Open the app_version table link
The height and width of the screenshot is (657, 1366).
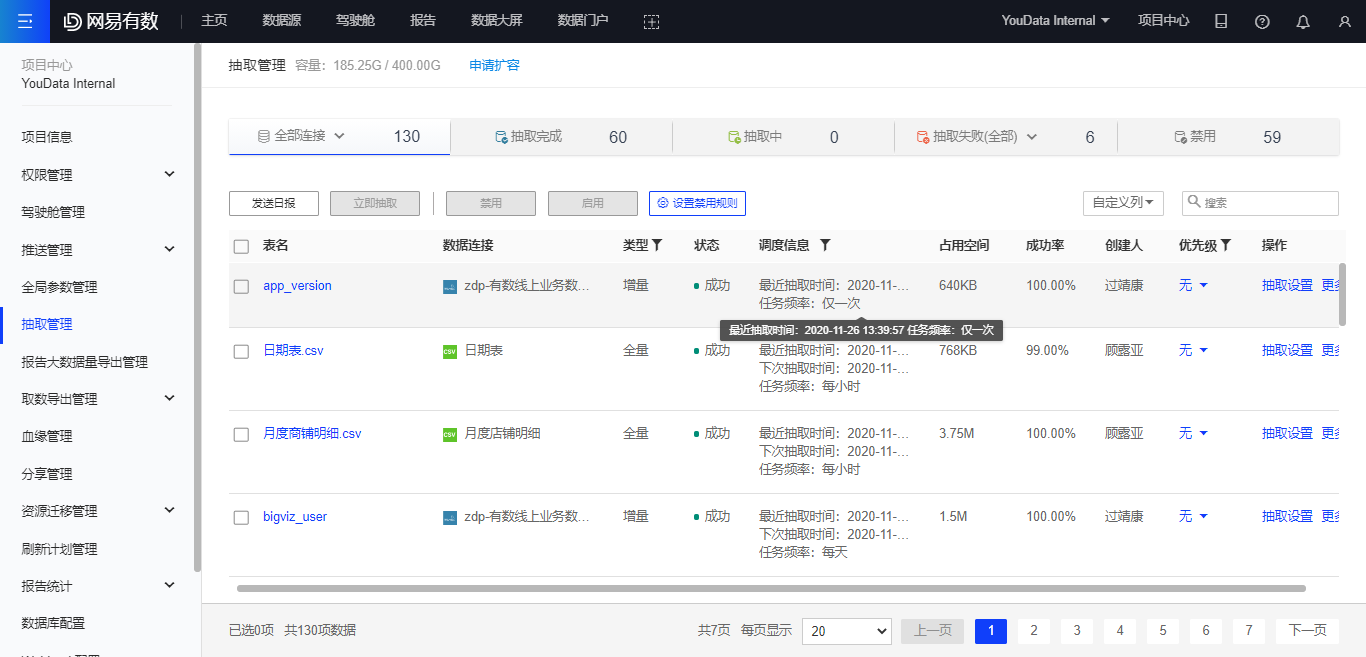pyautogui.click(x=297, y=286)
